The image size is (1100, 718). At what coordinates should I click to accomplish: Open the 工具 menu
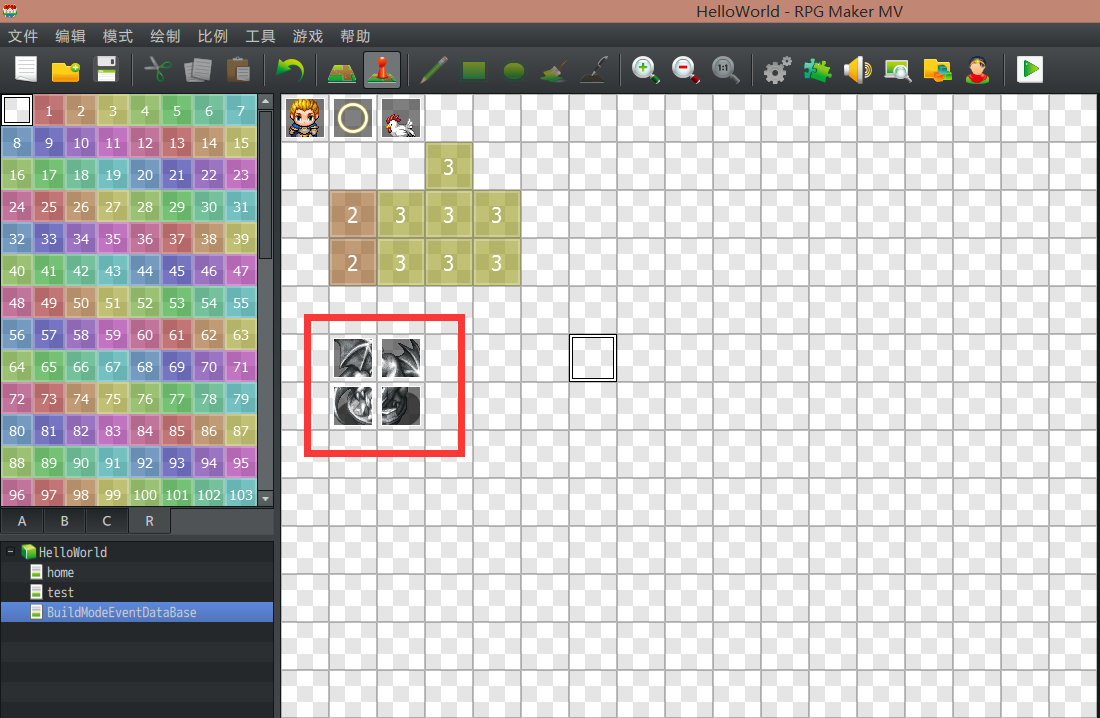260,36
